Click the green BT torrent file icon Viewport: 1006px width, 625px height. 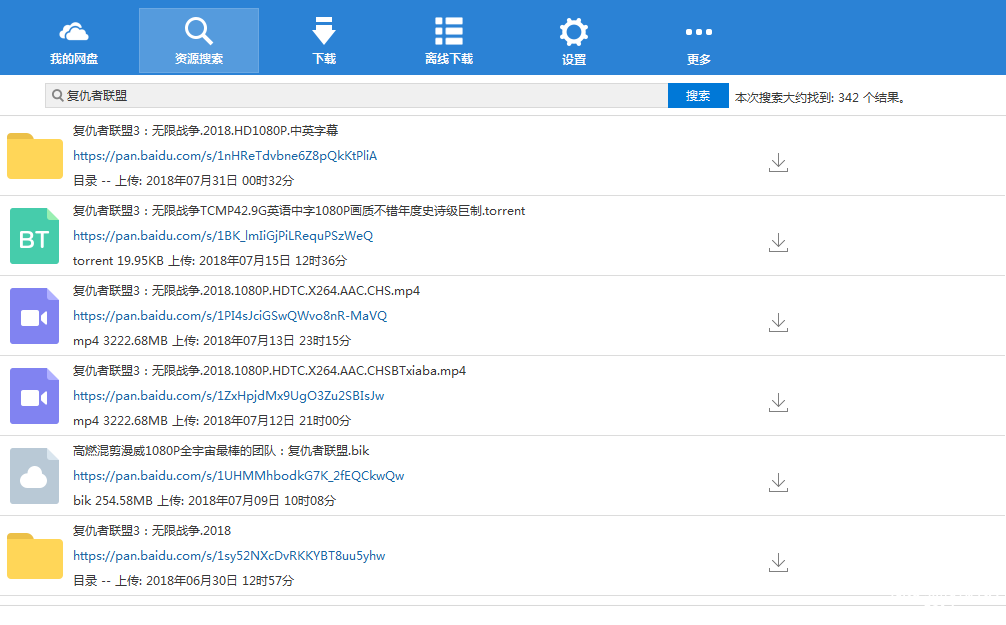pyautogui.click(x=35, y=236)
